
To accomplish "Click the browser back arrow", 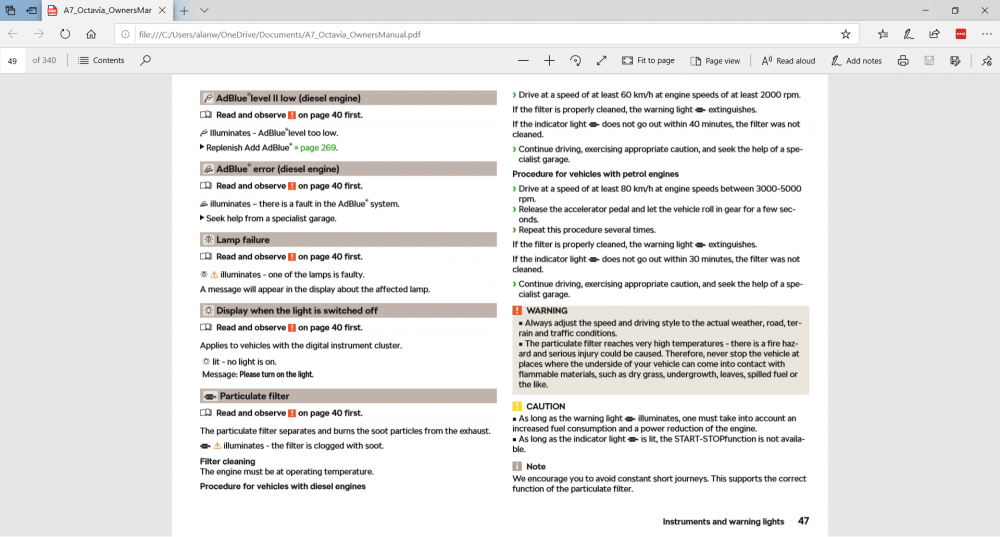I will click(x=13, y=34).
